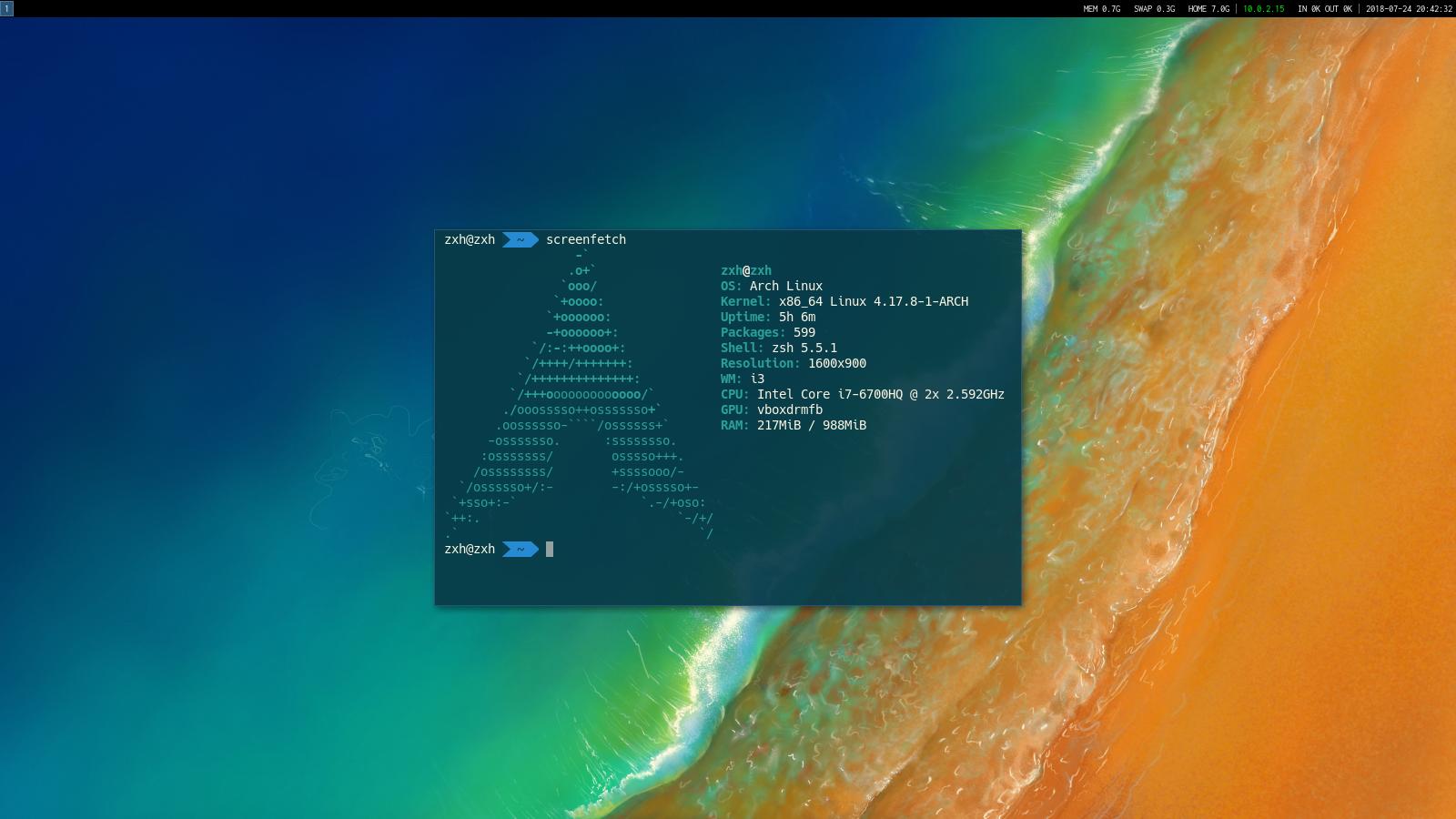Click the terminal cursor at the bottom prompt

[x=550, y=549]
